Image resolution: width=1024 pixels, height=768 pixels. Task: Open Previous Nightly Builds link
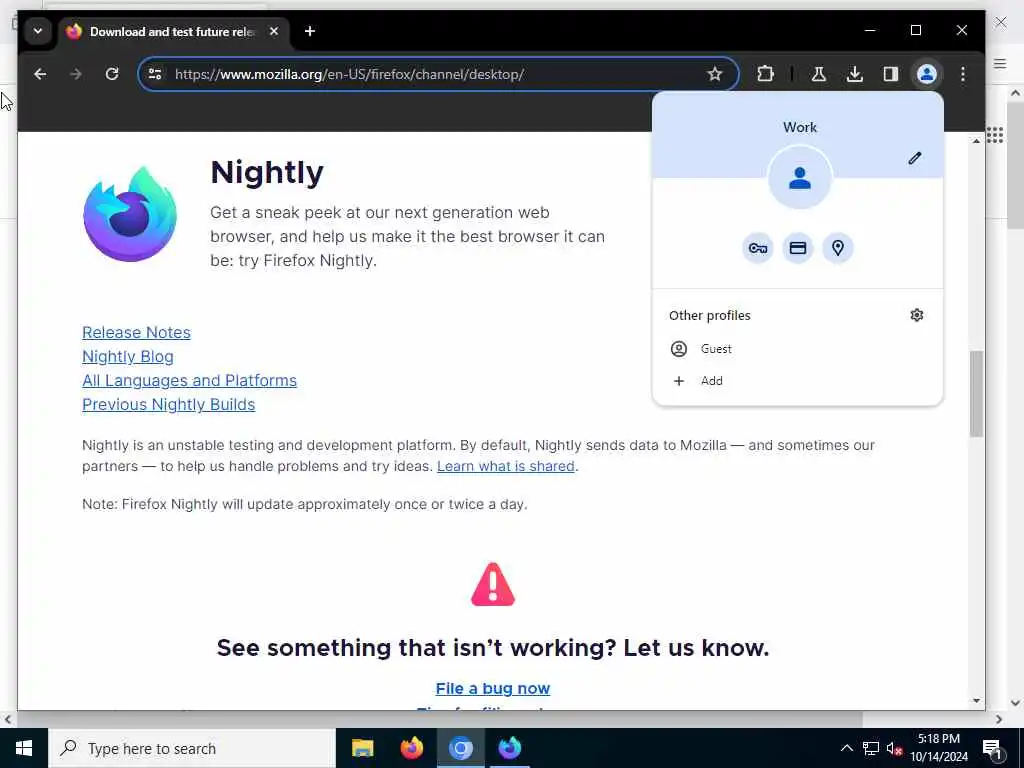[168, 405]
